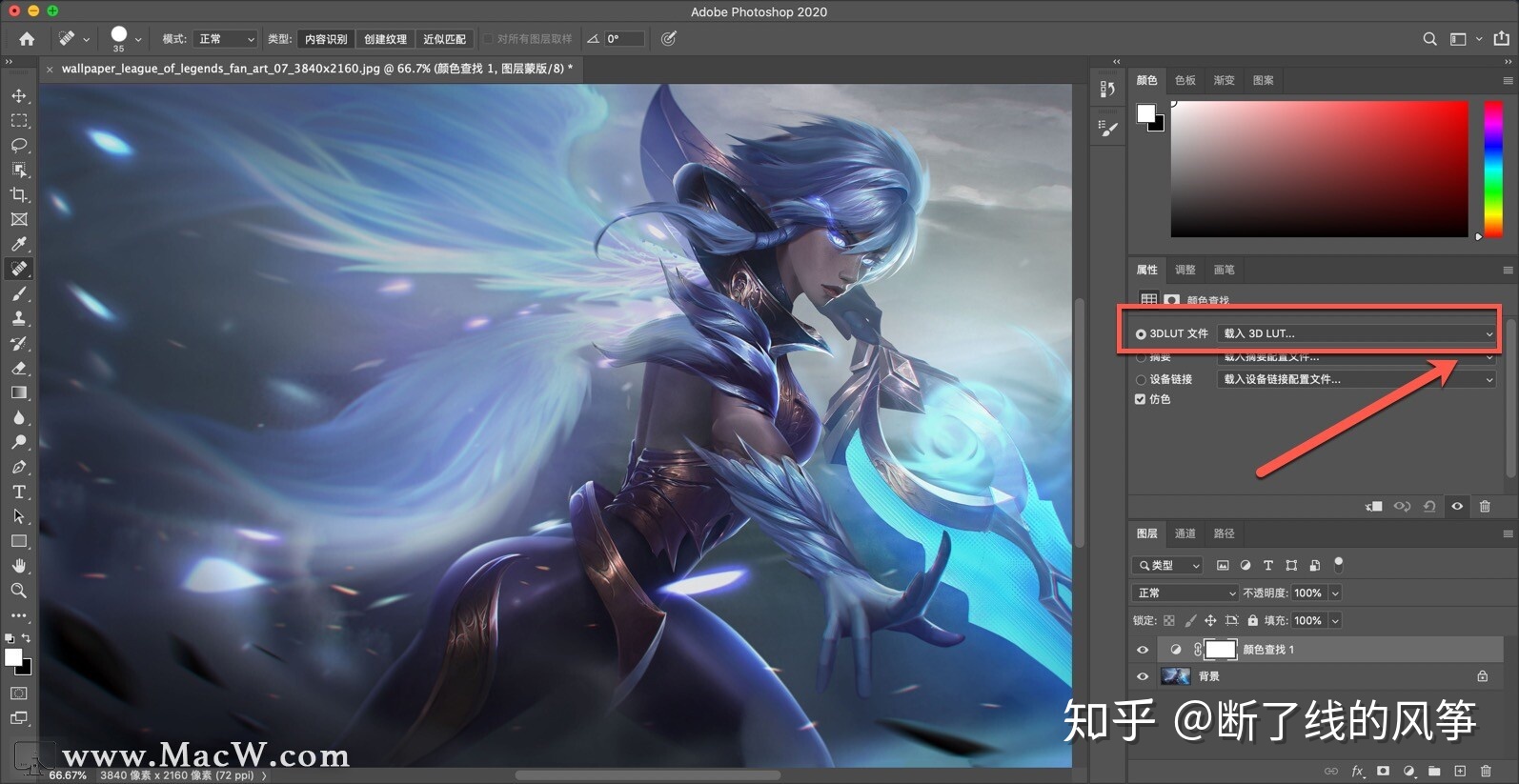Click the 内容识别 type button

click(x=326, y=39)
